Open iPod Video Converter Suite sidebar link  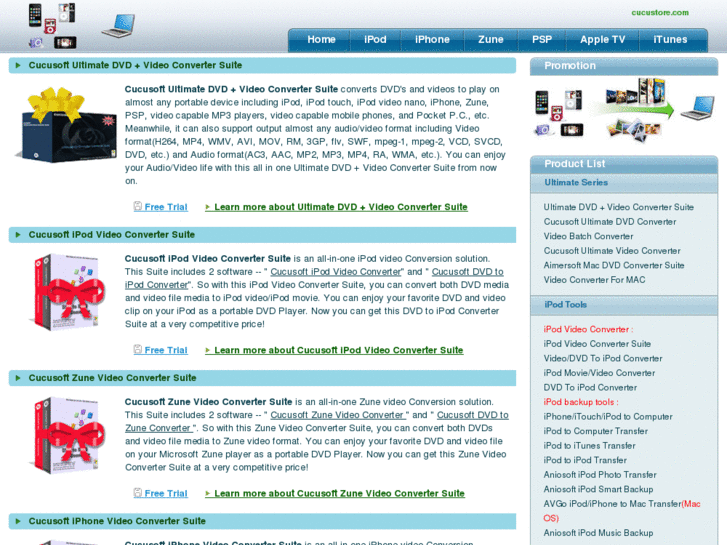597,344
